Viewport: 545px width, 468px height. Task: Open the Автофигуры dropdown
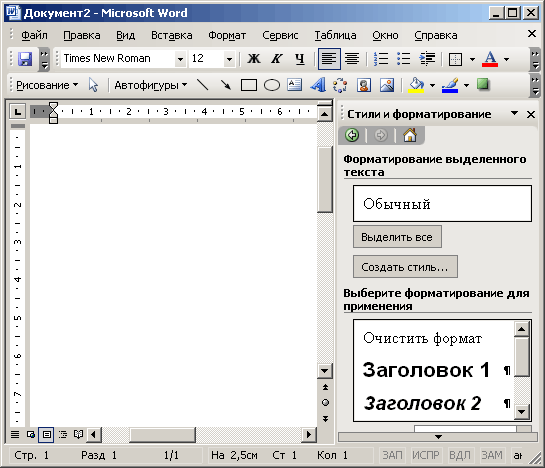[151, 85]
